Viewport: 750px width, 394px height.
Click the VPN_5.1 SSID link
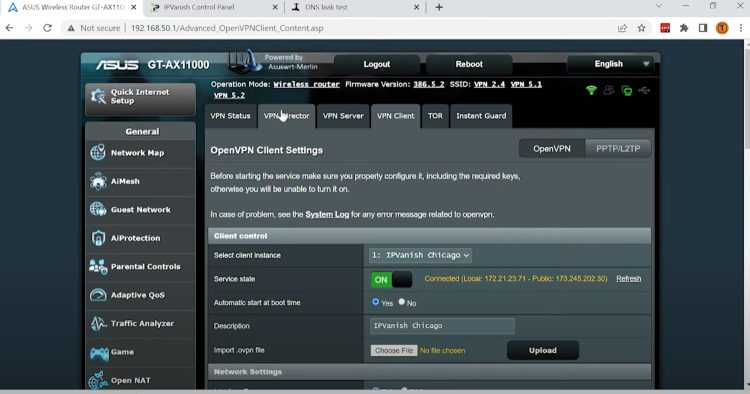526,84
